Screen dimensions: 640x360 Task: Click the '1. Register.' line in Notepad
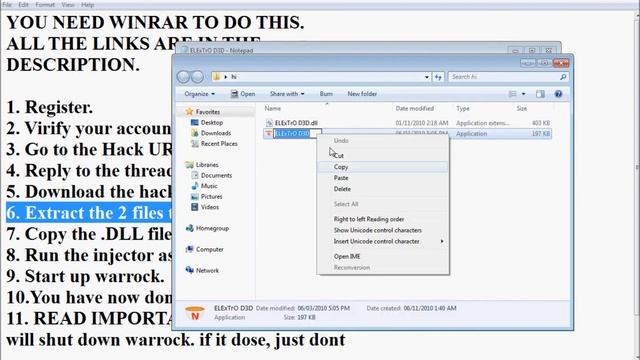pyautogui.click(x=50, y=107)
